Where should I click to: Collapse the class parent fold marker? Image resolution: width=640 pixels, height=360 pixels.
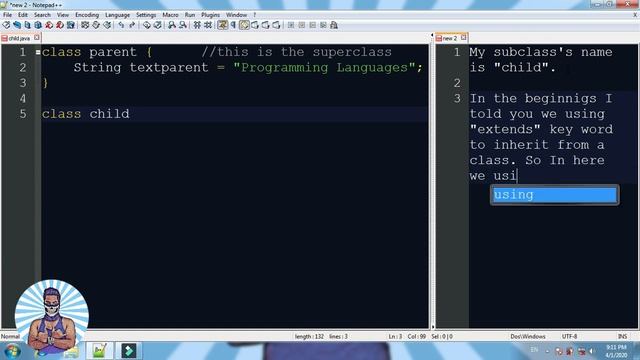tap(38, 52)
